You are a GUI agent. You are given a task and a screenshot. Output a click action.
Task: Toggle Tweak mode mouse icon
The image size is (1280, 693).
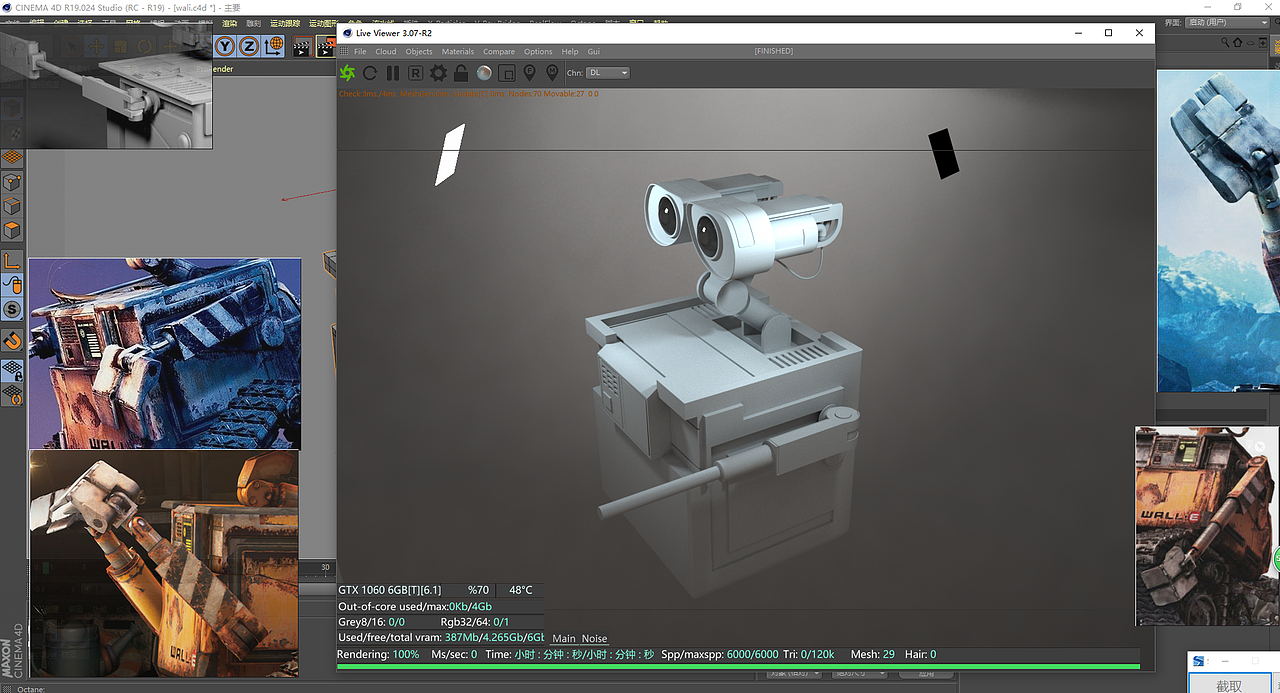pyautogui.click(x=12, y=285)
